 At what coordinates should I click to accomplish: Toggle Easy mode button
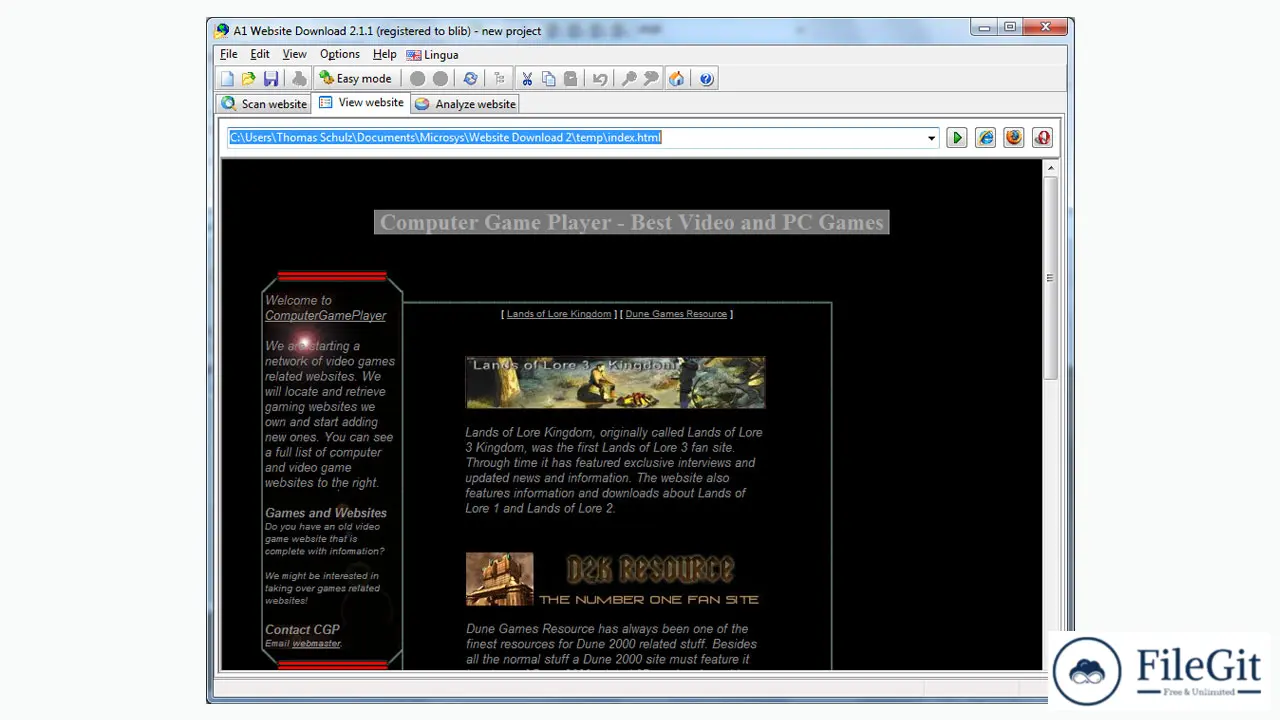(355, 79)
